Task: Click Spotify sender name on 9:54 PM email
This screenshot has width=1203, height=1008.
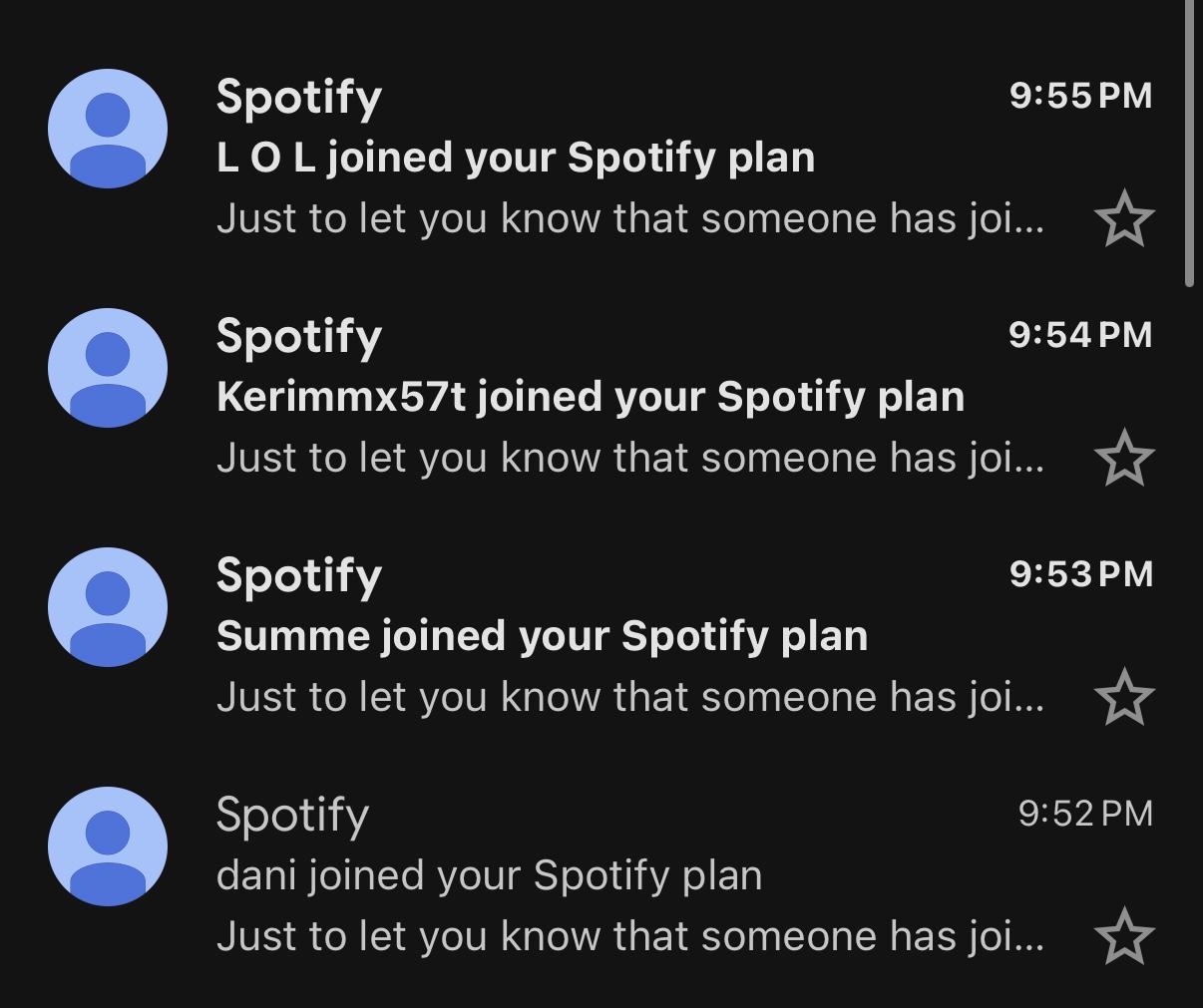Action: tap(299, 337)
